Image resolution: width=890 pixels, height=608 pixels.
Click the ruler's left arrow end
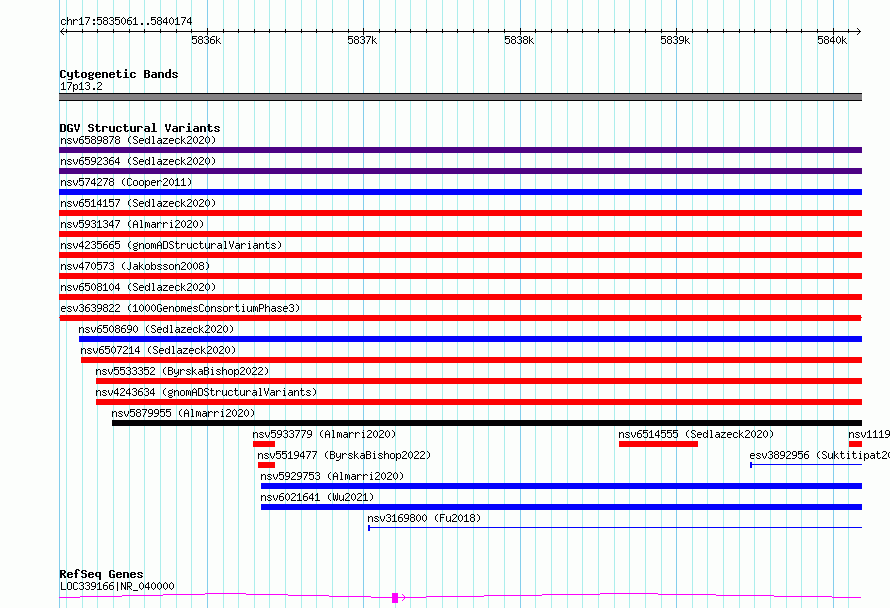(x=62, y=32)
